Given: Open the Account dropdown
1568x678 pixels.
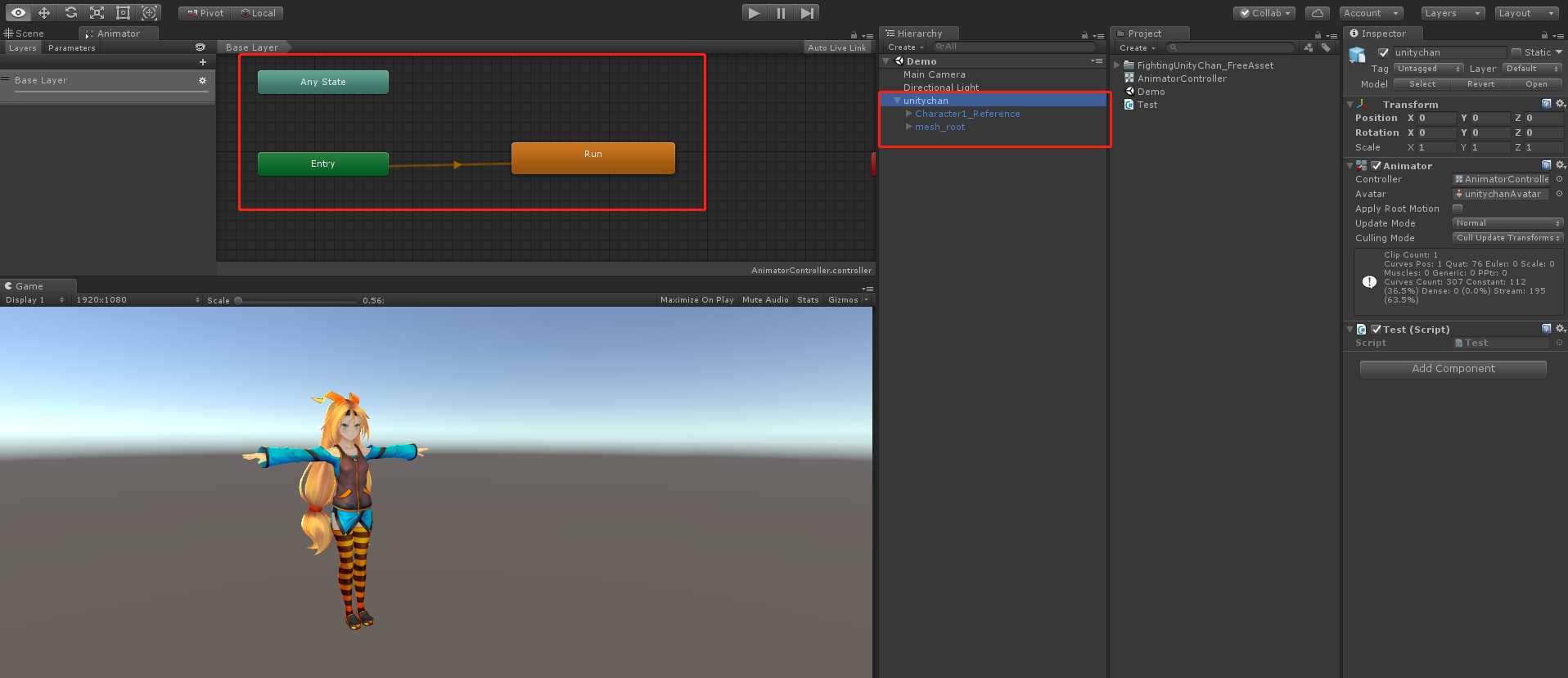Looking at the screenshot, I should (1371, 13).
